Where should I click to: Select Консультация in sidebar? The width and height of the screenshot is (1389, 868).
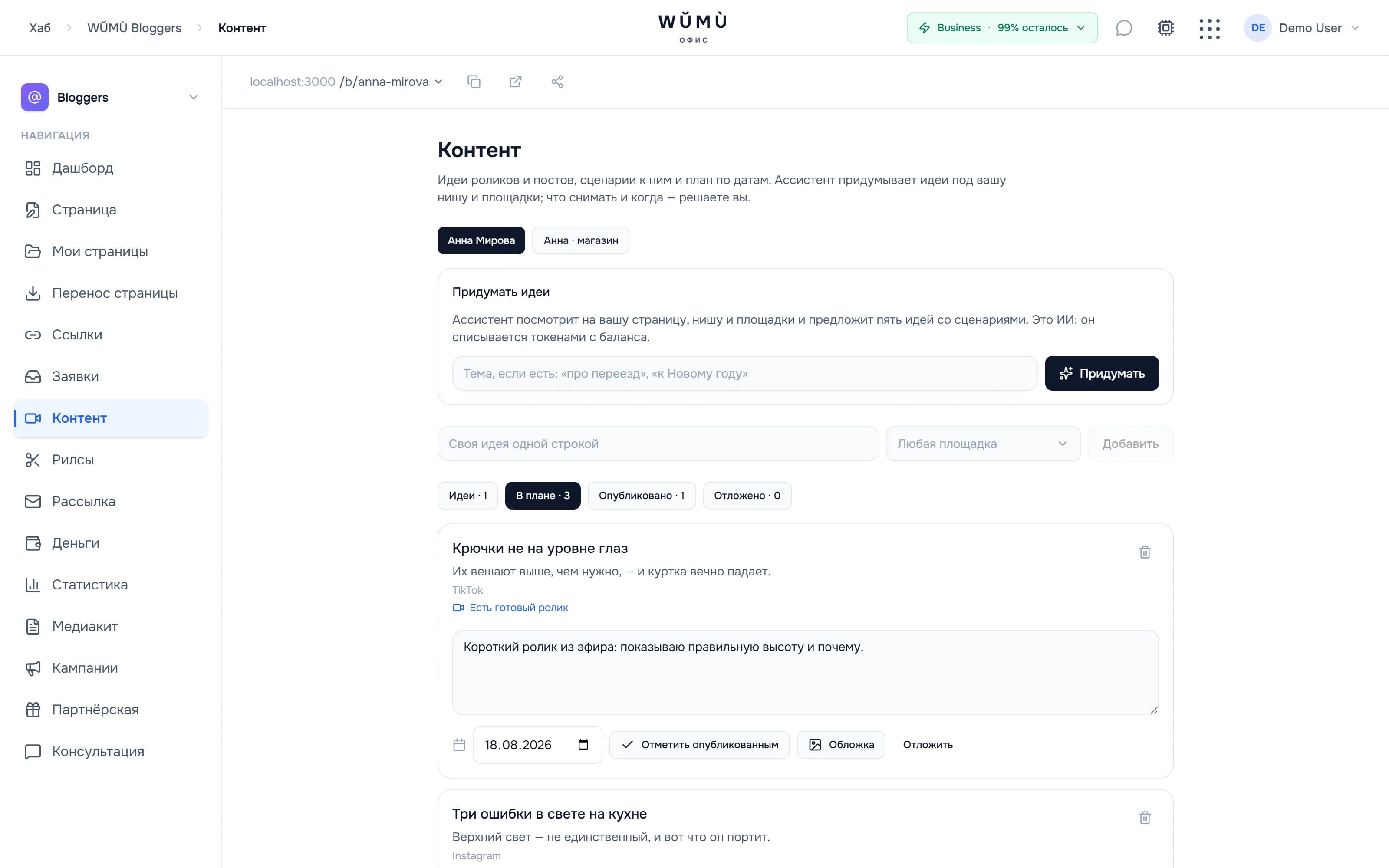[111, 751]
